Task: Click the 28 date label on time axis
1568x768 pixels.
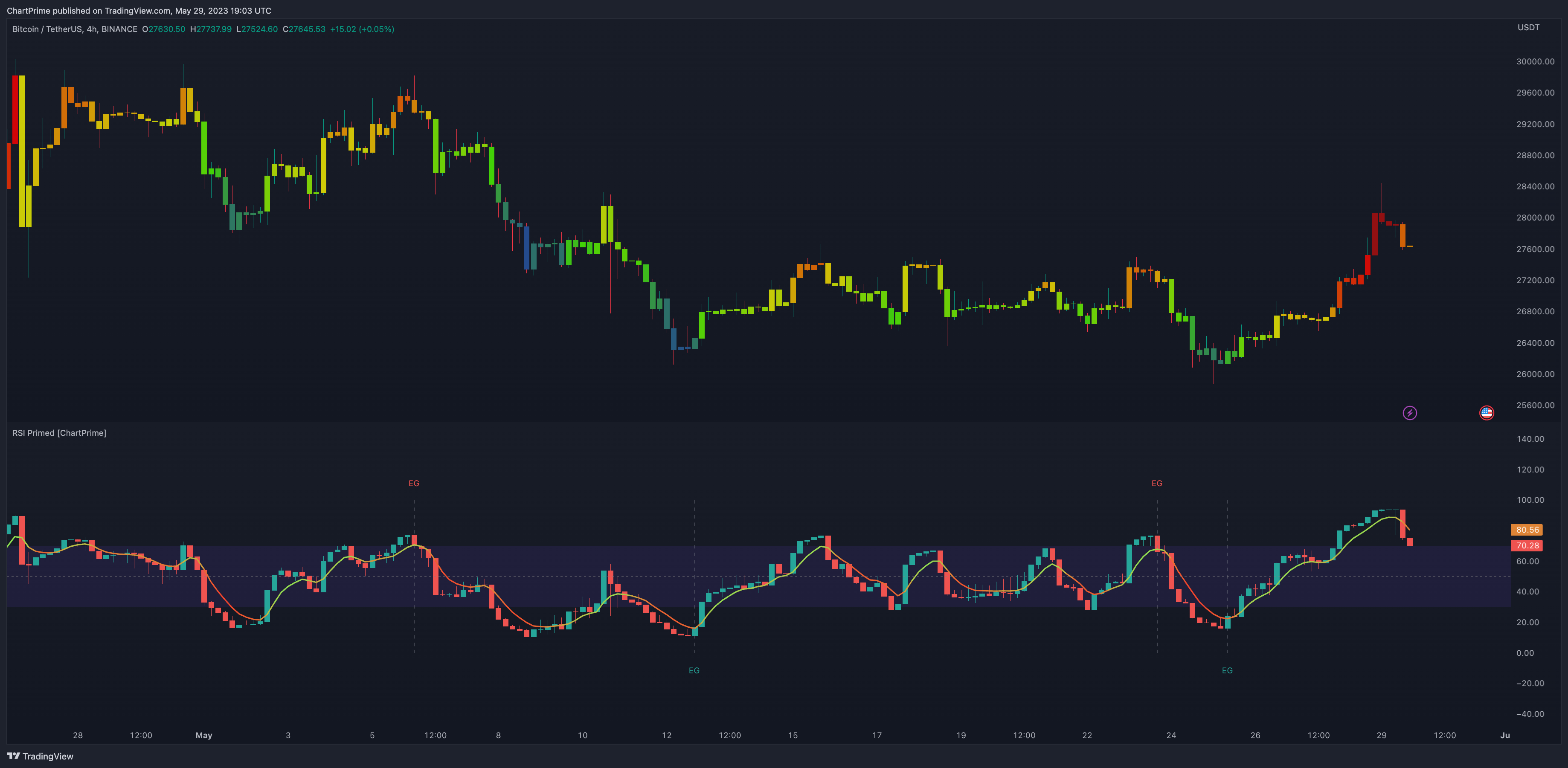Action: [x=77, y=735]
